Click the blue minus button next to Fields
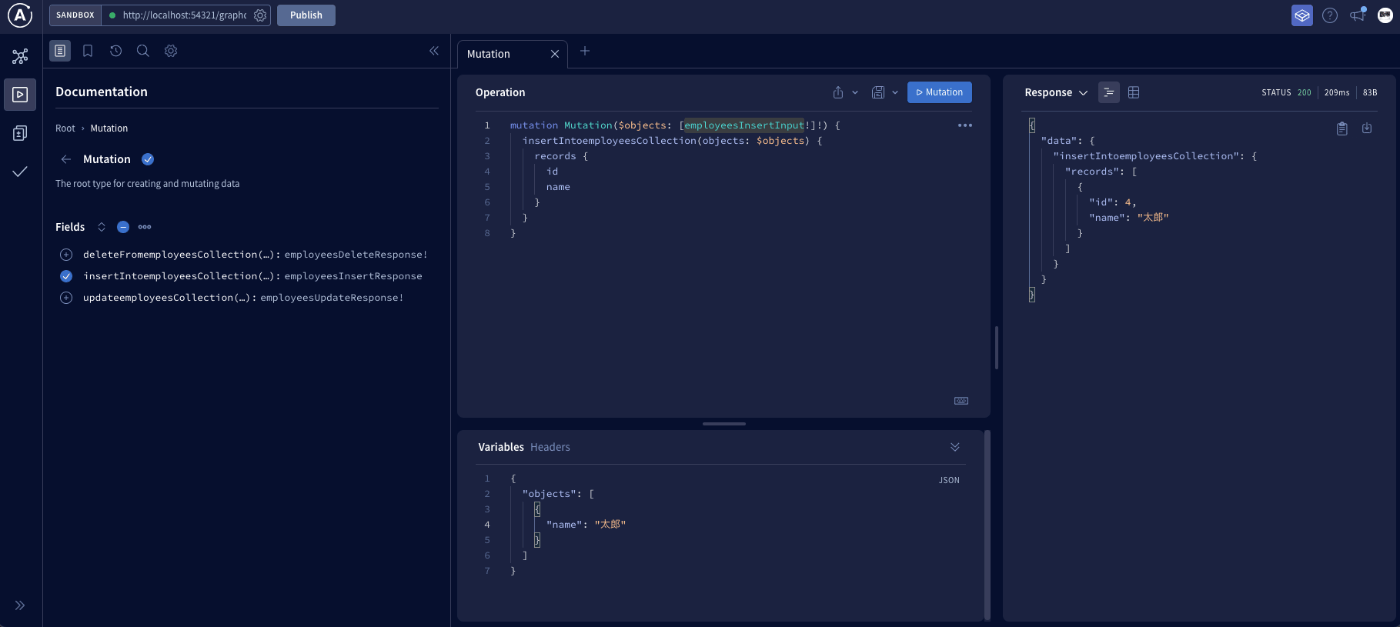Viewport: 1400px width, 627px height. tap(123, 227)
